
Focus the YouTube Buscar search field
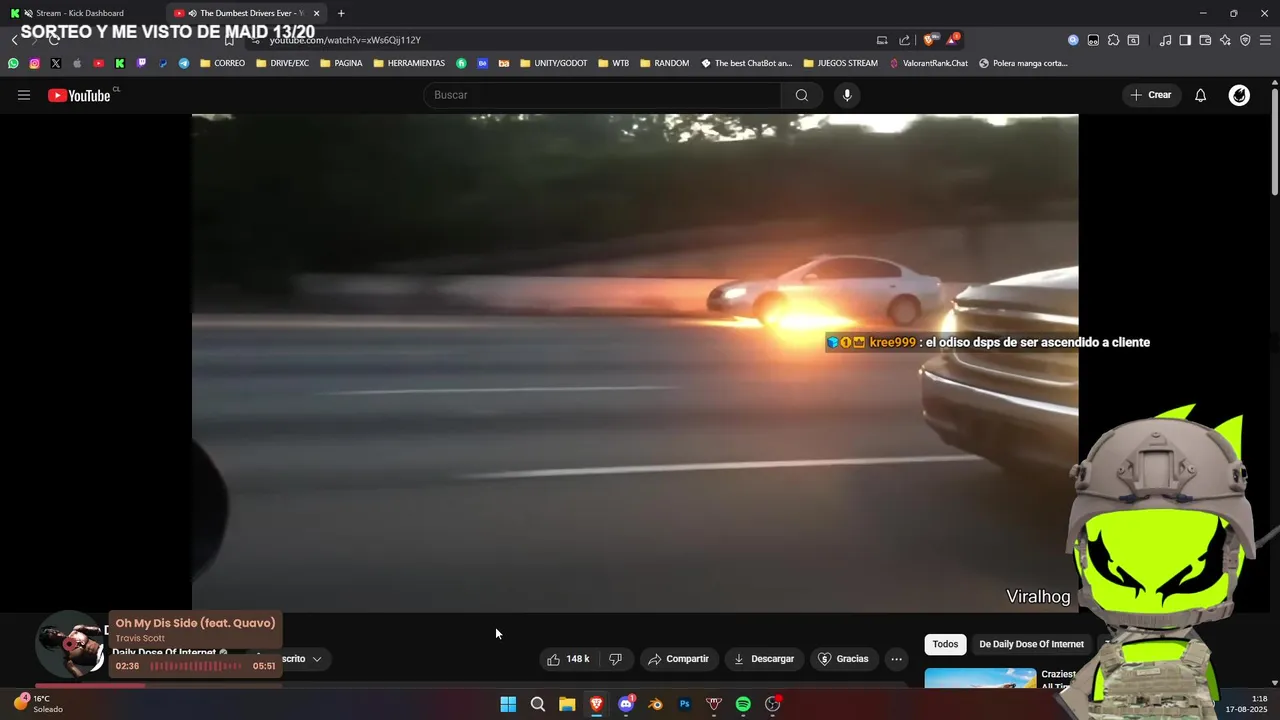point(602,95)
